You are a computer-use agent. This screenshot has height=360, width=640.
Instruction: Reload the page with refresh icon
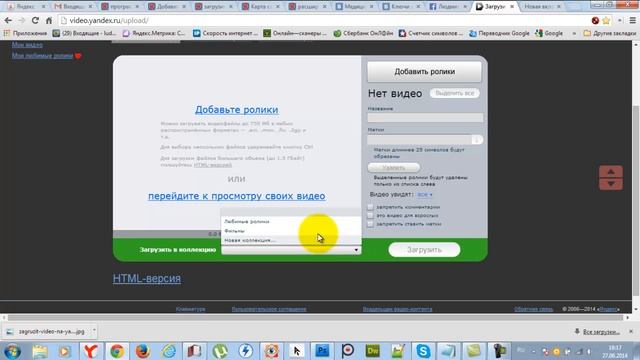(x=35, y=20)
